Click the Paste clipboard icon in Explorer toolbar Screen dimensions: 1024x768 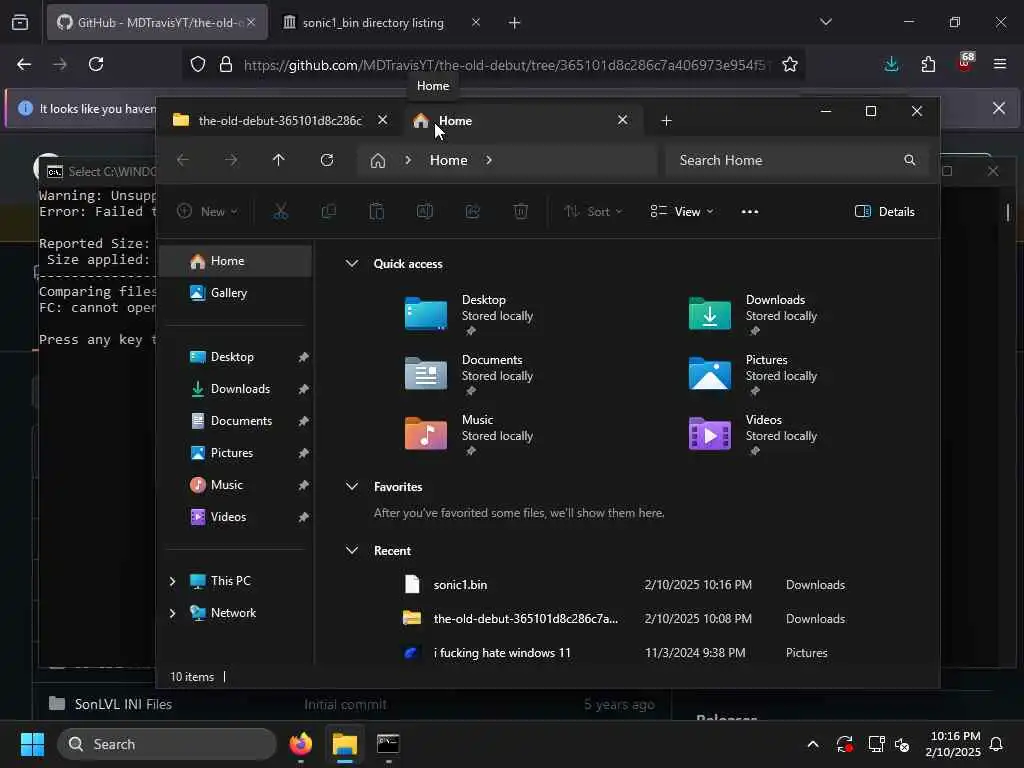coord(377,211)
